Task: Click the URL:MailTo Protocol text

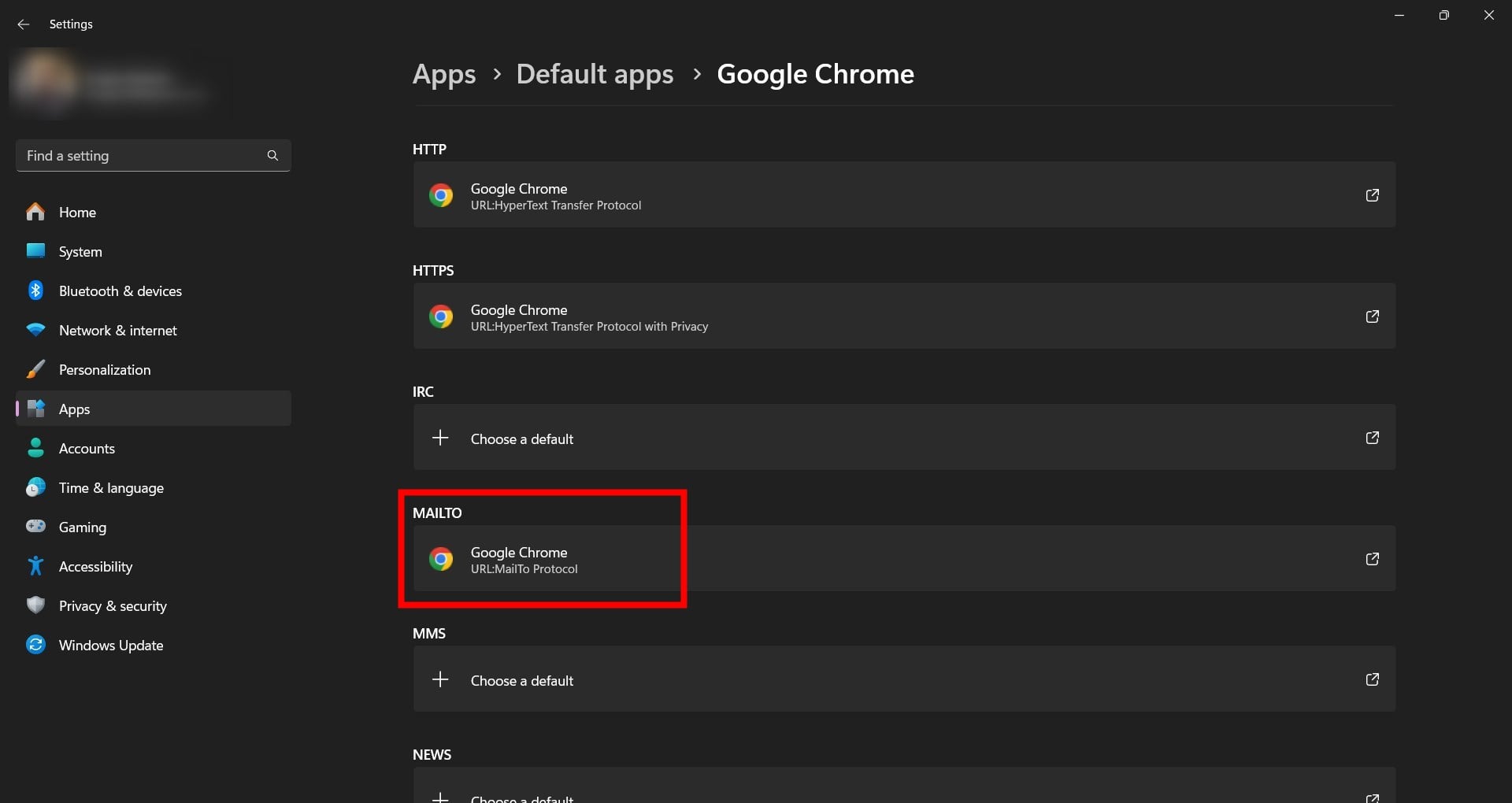Action: tap(524, 569)
